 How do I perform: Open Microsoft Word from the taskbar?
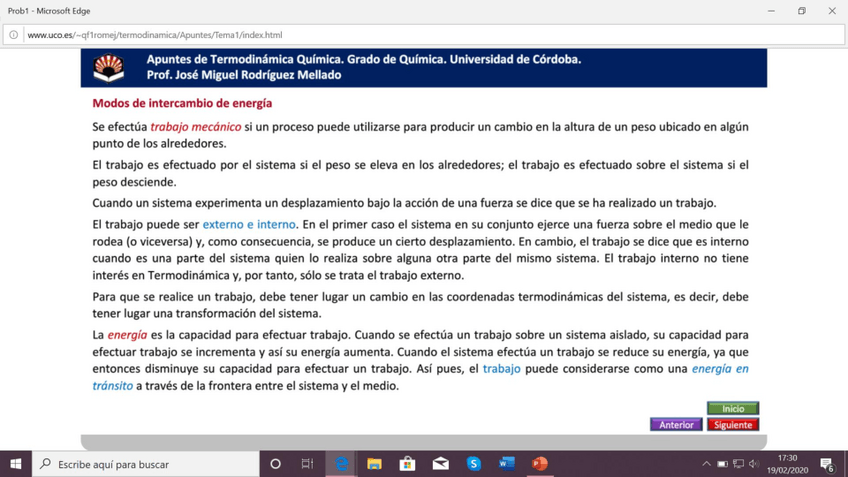(x=507, y=464)
